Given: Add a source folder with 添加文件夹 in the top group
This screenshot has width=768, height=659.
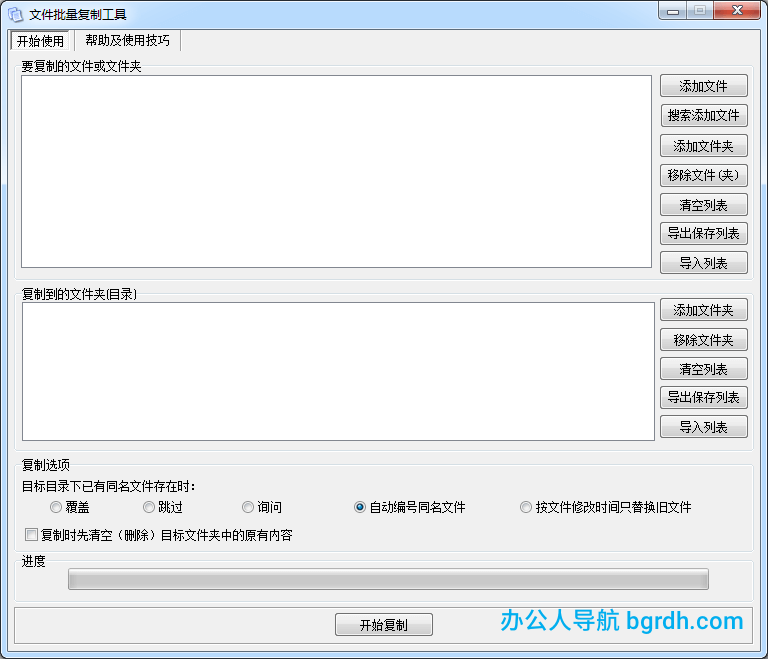Looking at the screenshot, I should (x=703, y=146).
